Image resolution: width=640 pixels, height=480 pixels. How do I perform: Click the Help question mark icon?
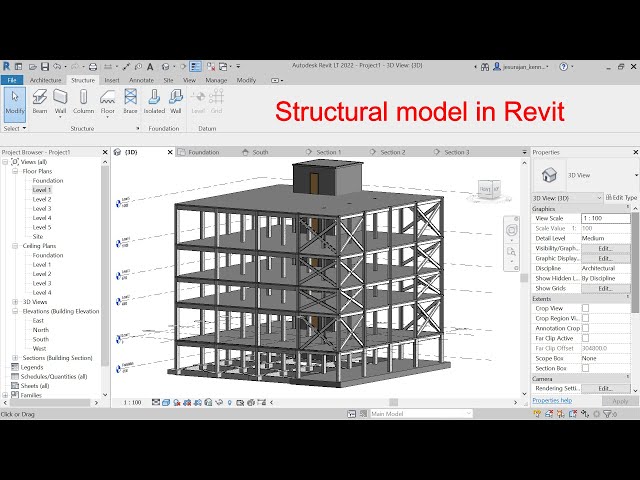coord(564,67)
